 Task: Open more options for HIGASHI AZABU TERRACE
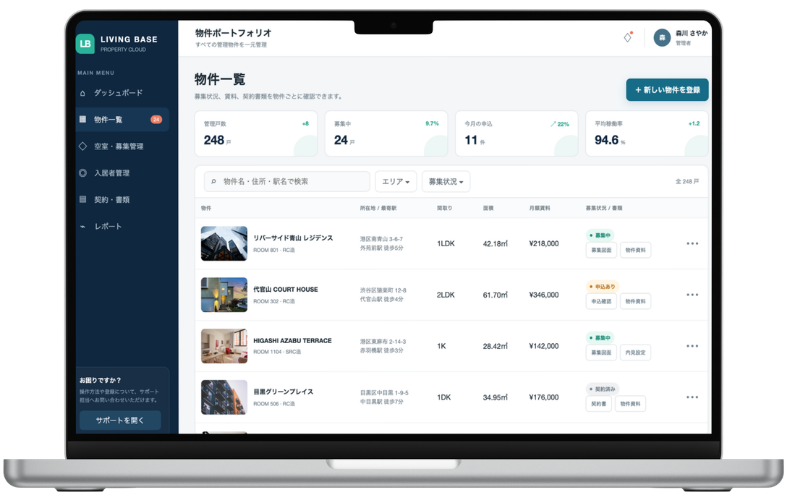click(x=692, y=346)
